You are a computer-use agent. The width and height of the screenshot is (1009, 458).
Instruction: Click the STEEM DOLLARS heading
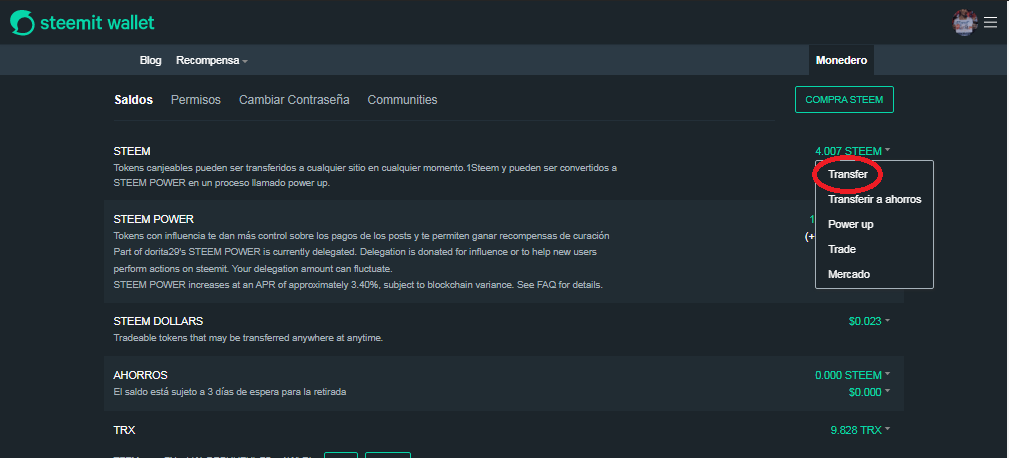pyautogui.click(x=158, y=321)
